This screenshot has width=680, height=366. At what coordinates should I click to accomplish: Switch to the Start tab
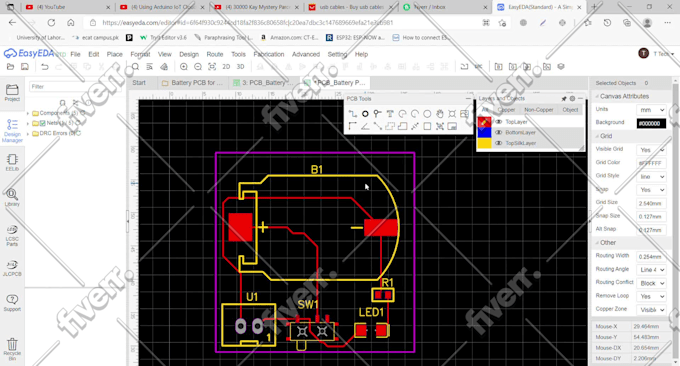point(139,82)
